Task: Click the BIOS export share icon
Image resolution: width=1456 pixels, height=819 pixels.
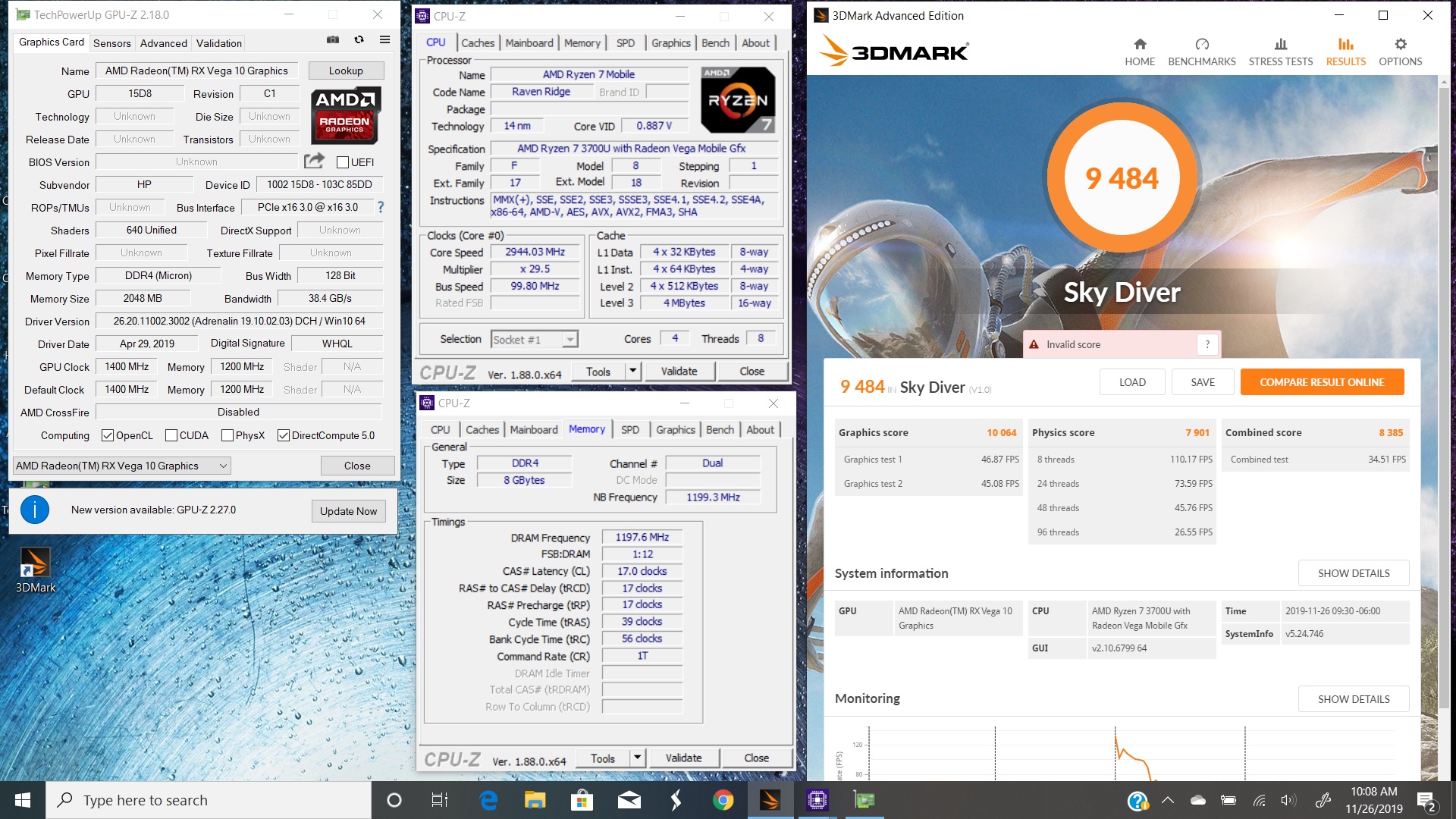Action: [314, 161]
